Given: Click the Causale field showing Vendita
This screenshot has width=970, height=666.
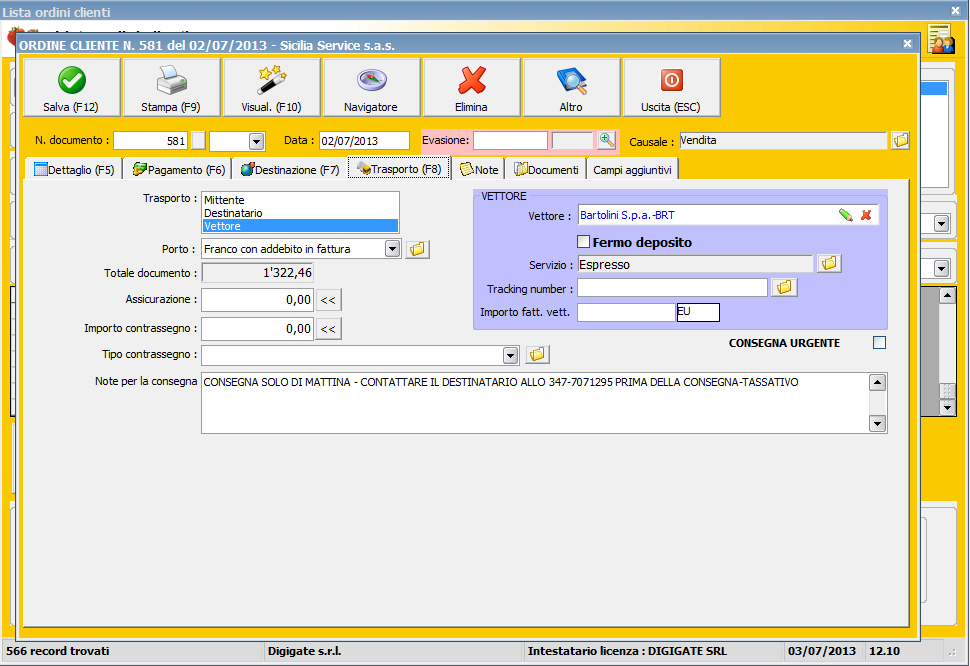Looking at the screenshot, I should 783,140.
